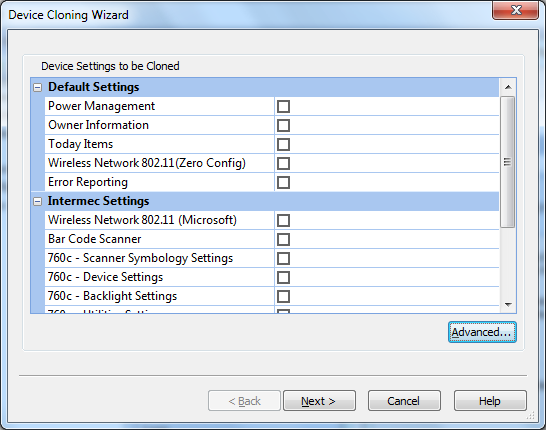Enable Error Reporting cloning checkbox
Viewport: 546px width, 430px height.
point(283,182)
